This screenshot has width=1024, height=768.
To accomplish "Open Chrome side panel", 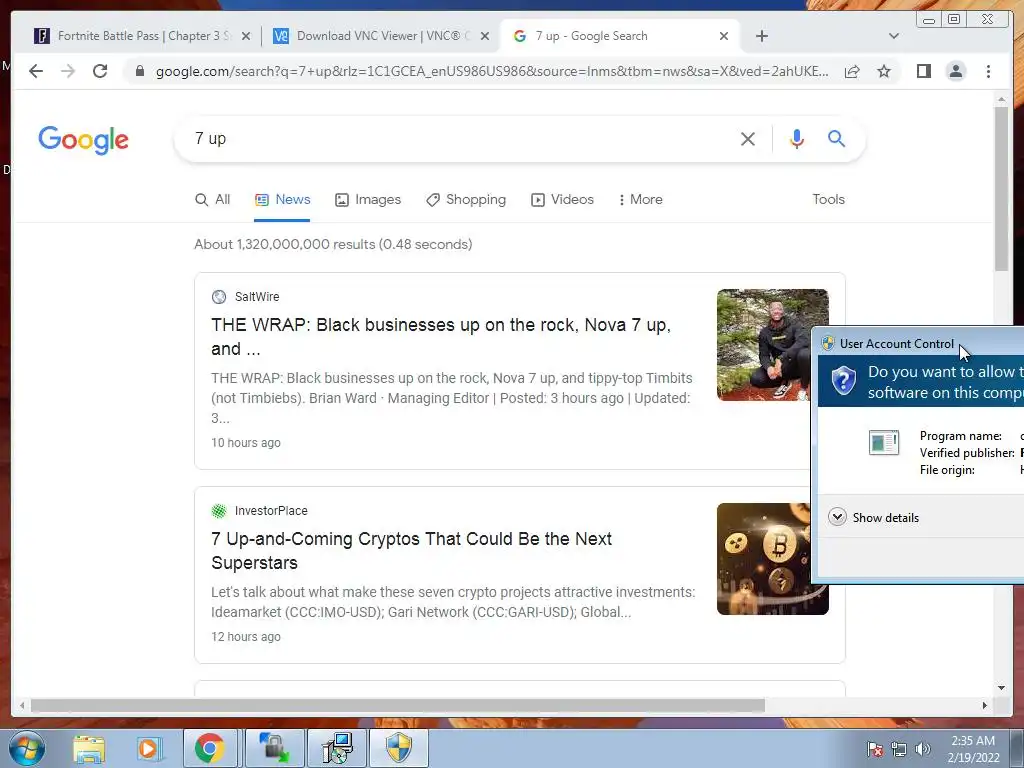I will [x=923, y=71].
